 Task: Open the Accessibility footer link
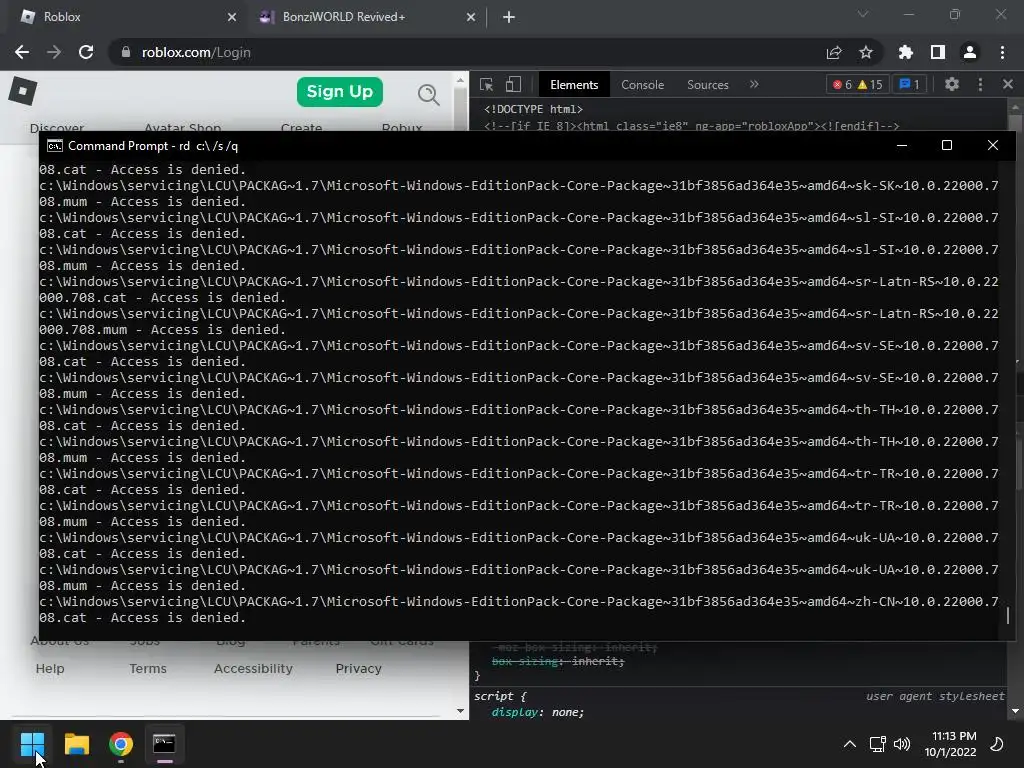(x=253, y=669)
